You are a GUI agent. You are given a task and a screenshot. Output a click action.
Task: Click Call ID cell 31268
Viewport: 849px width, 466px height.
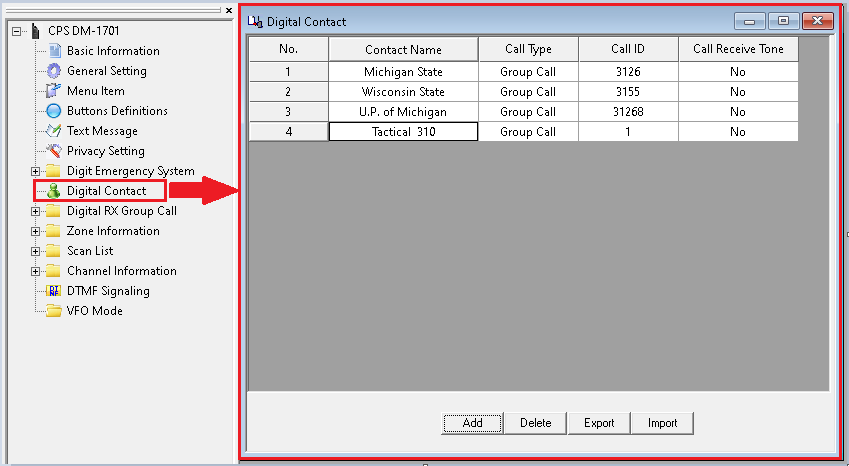click(628, 112)
